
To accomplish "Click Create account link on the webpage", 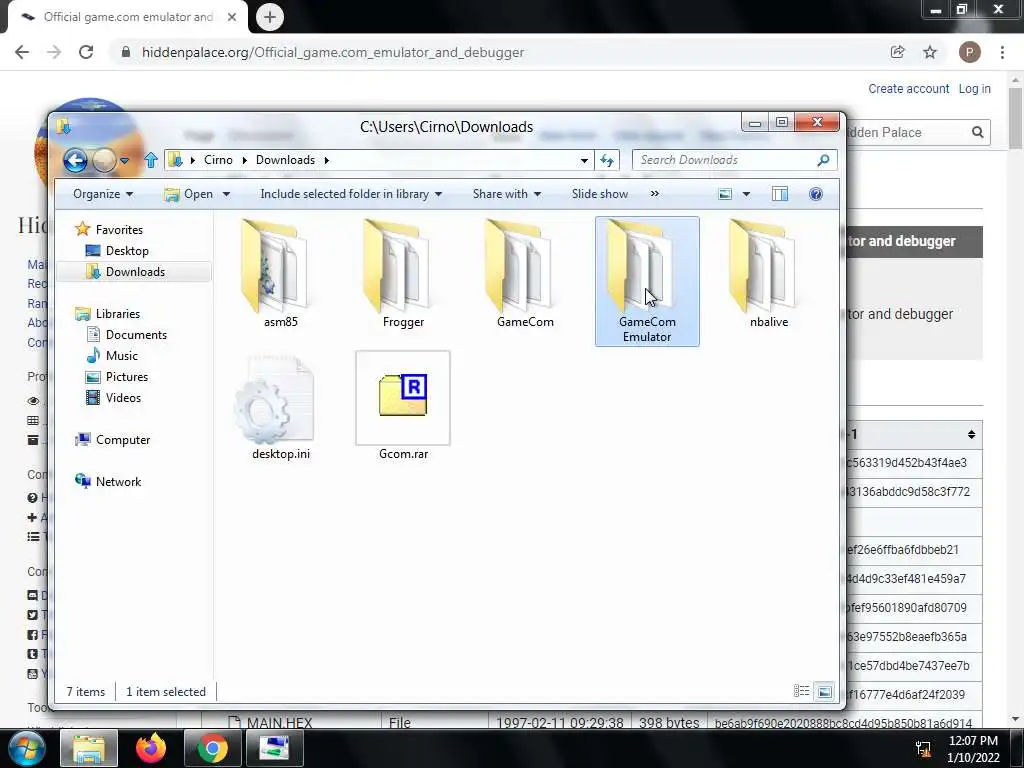I will click(x=908, y=89).
